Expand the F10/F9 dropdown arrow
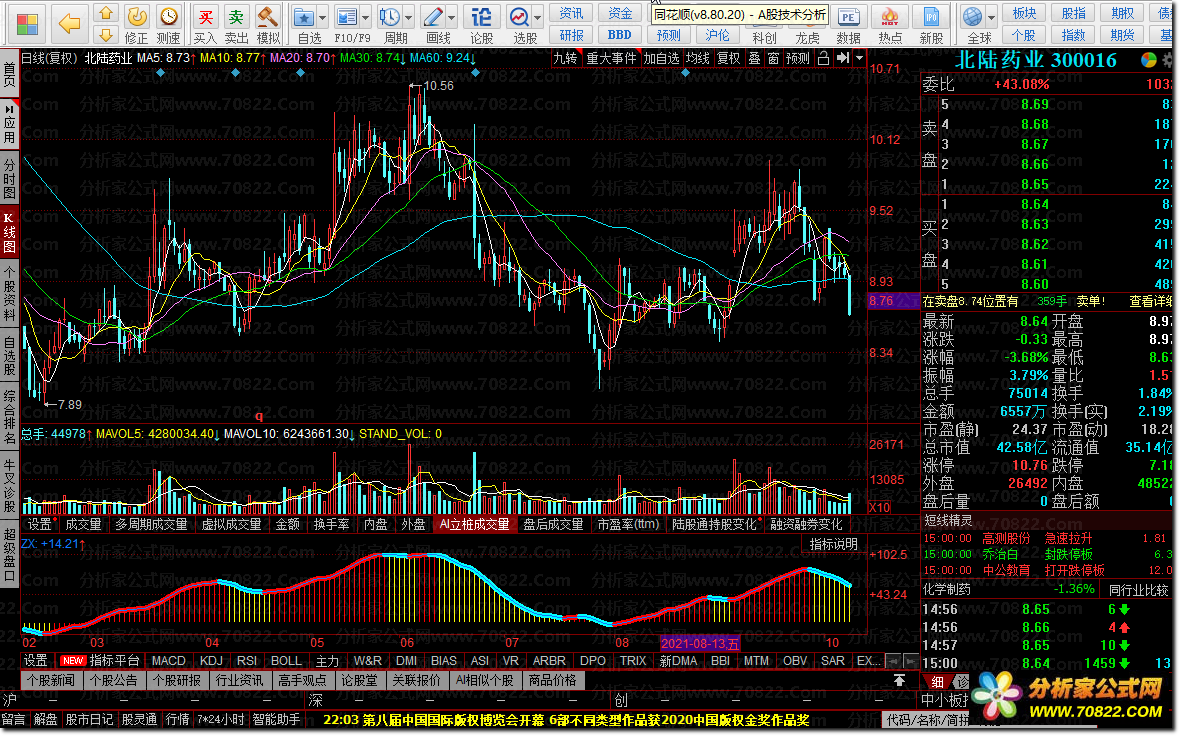The image size is (1181, 736). 366,17
